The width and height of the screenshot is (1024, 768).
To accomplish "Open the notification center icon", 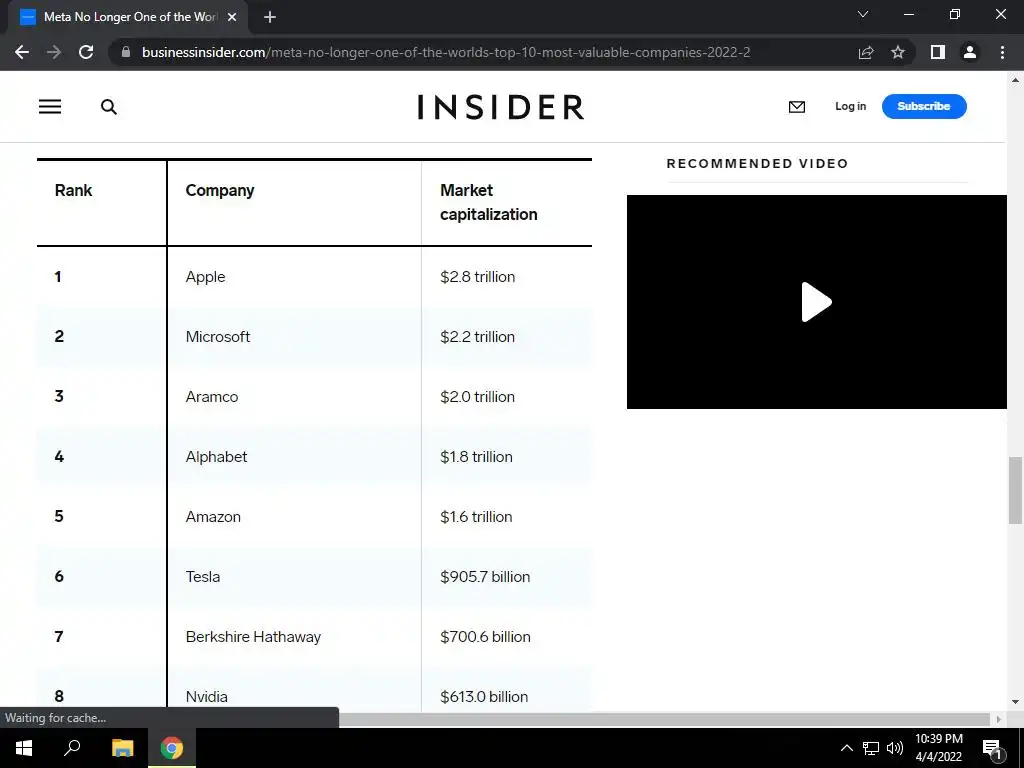I will coord(992,750).
